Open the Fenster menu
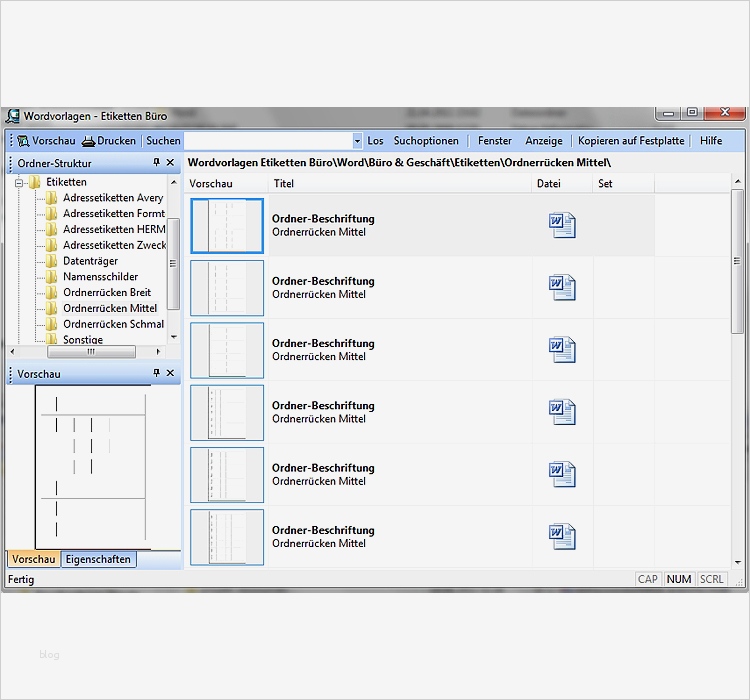 (495, 141)
